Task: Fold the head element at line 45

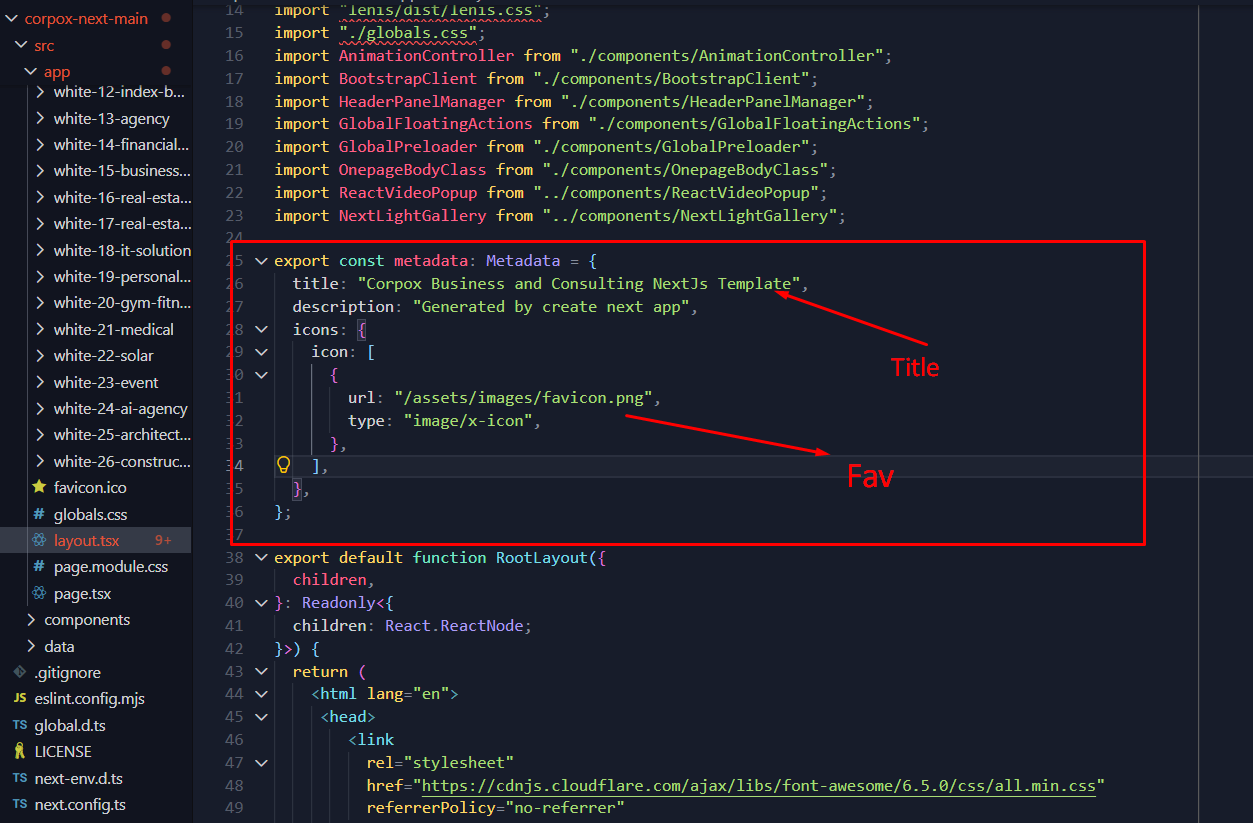Action: [x=261, y=717]
